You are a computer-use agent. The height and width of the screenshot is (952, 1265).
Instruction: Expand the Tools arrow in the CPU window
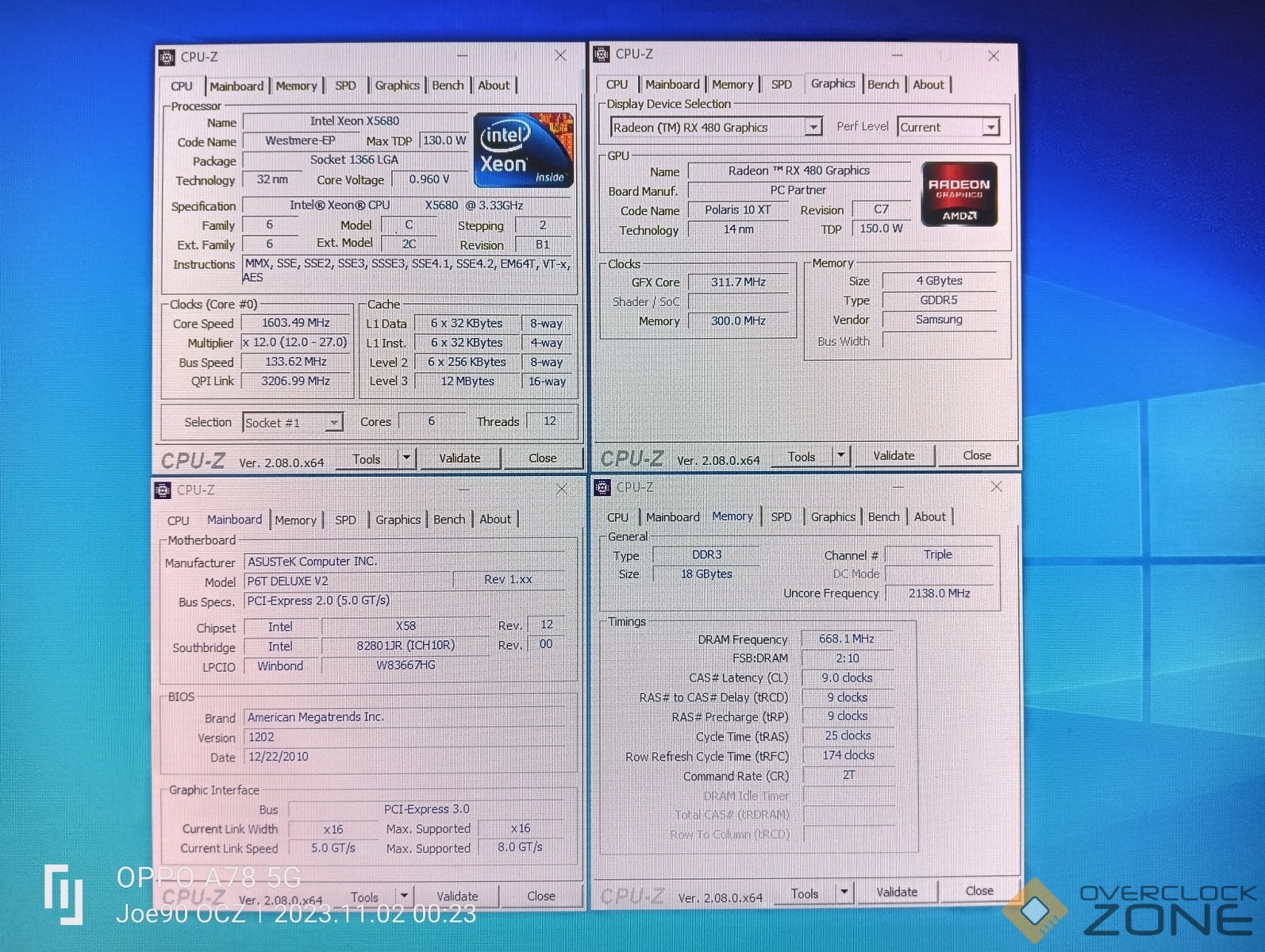406,459
